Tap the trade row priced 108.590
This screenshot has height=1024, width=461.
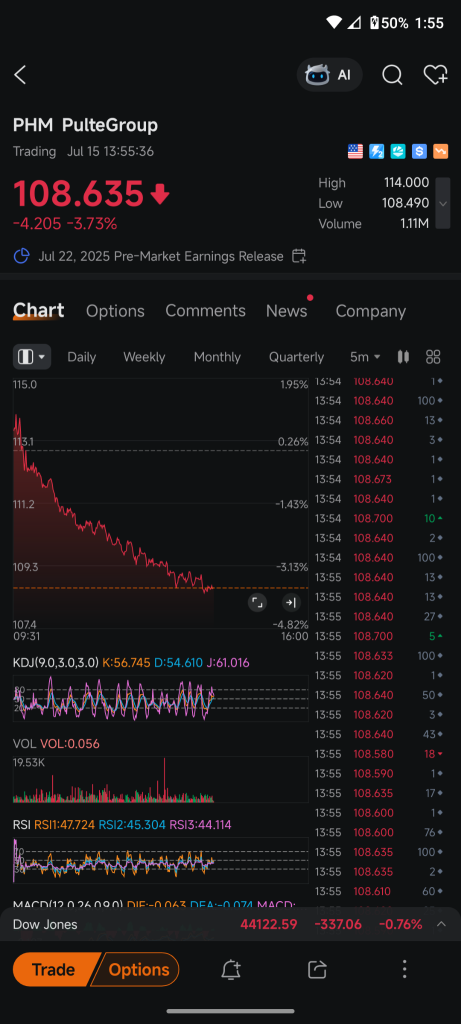[x=379, y=773]
